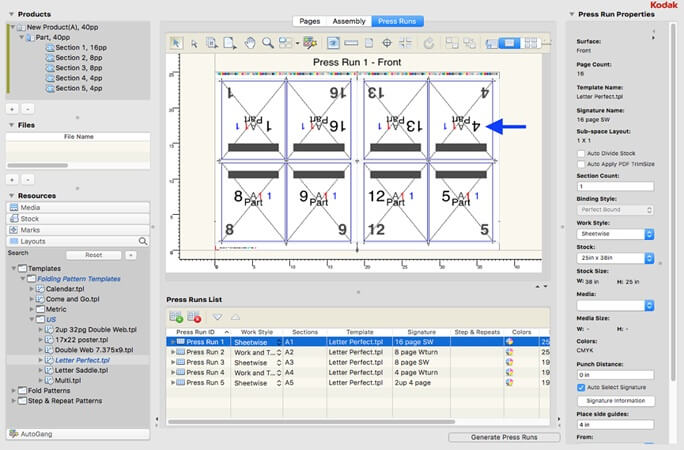Click the page-with-arrow tool icon in the toolbar

[x=230, y=43]
